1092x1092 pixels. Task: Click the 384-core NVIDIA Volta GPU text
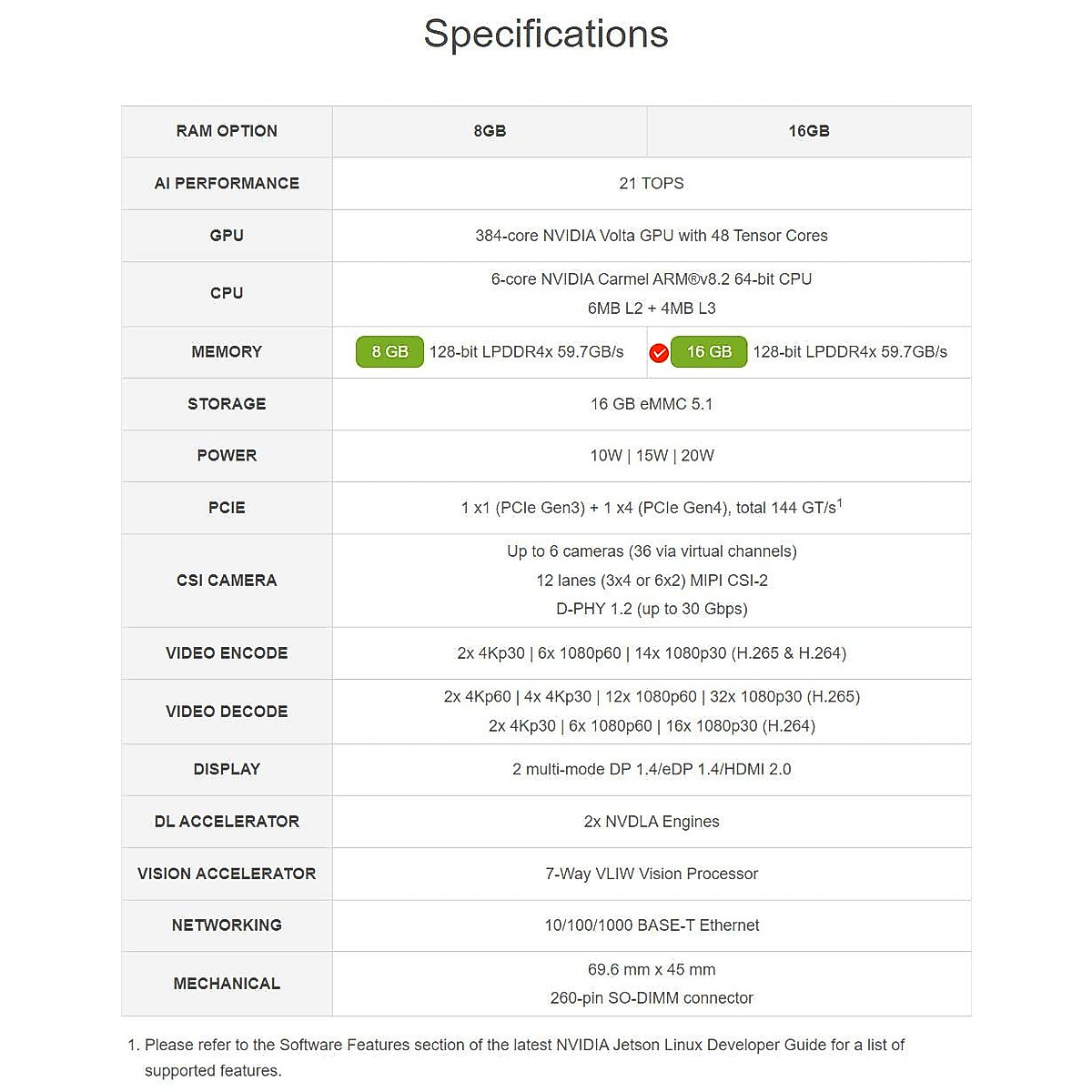(652, 236)
